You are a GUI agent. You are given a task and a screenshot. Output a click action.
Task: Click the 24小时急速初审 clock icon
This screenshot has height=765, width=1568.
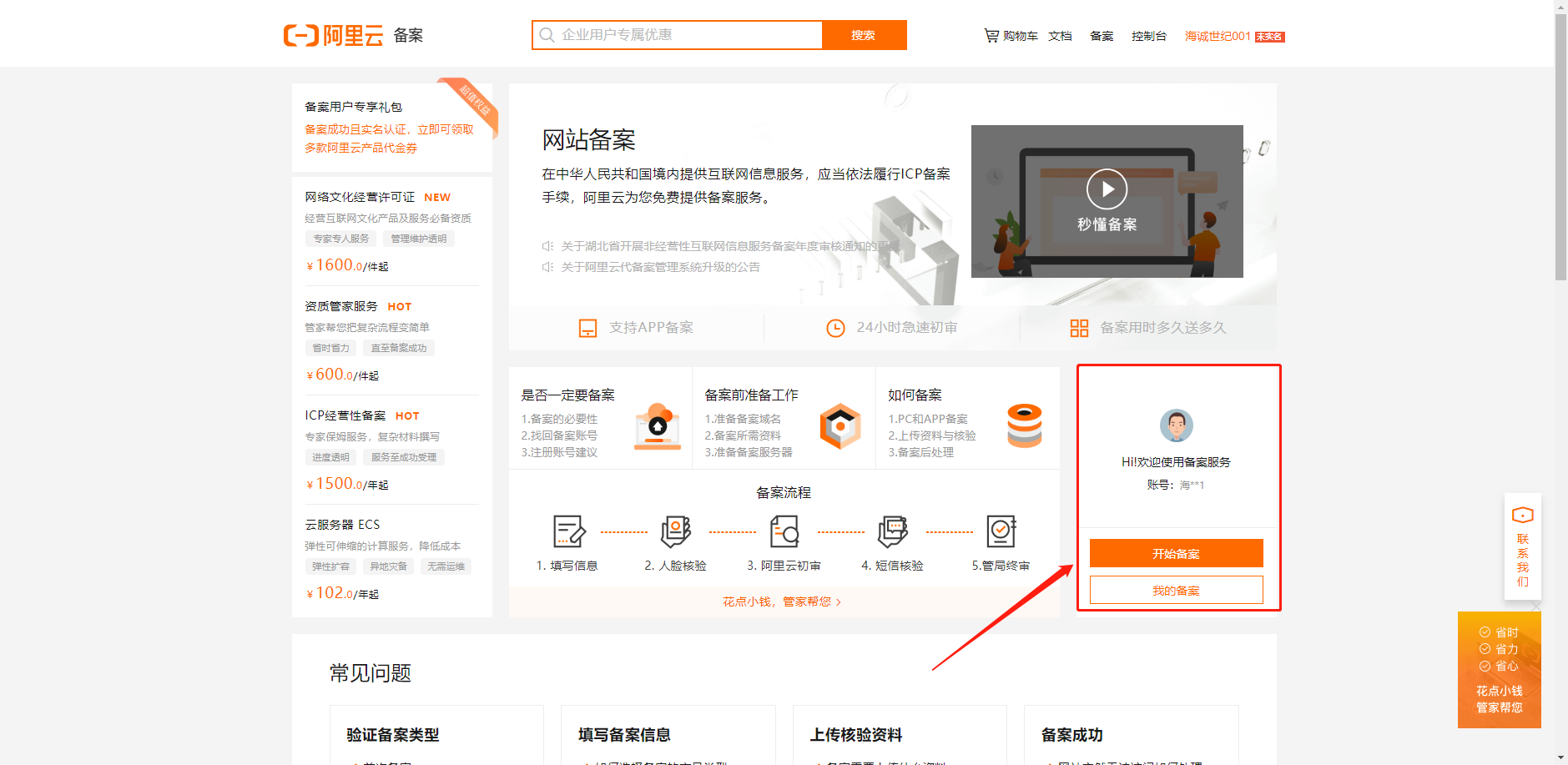(835, 328)
